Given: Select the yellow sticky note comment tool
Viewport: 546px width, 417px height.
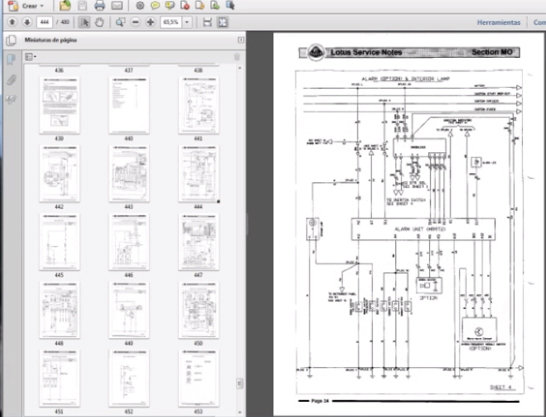Looking at the screenshot, I should pyautogui.click(x=155, y=6).
